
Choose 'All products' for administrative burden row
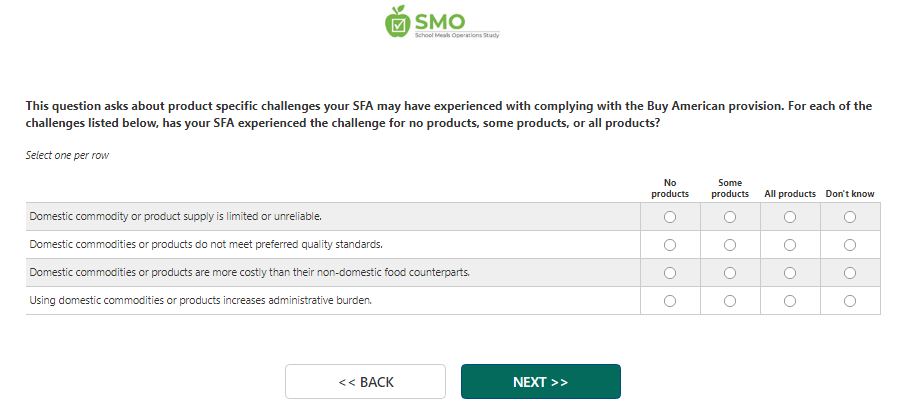[x=790, y=300]
